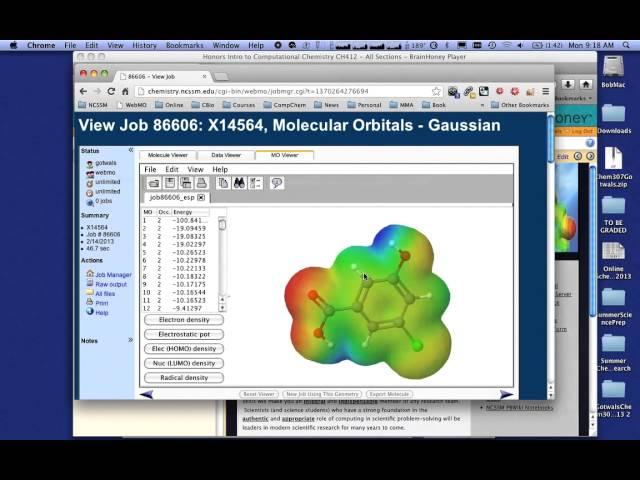The height and width of the screenshot is (480, 640).
Task: Click the Job Manager house icon
Action: 90,273
